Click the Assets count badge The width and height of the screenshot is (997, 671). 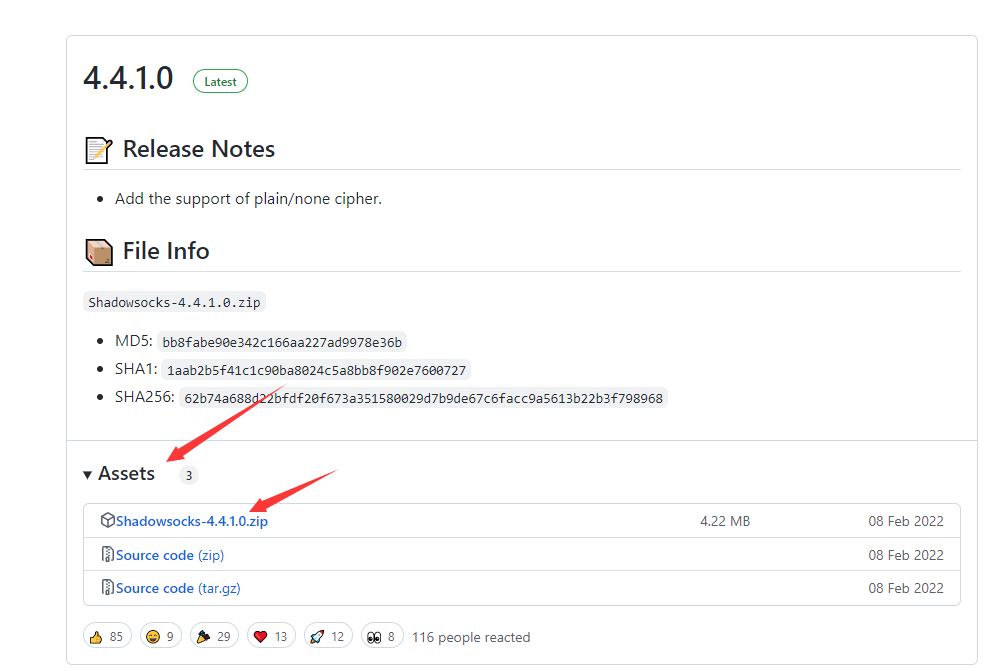pos(188,475)
